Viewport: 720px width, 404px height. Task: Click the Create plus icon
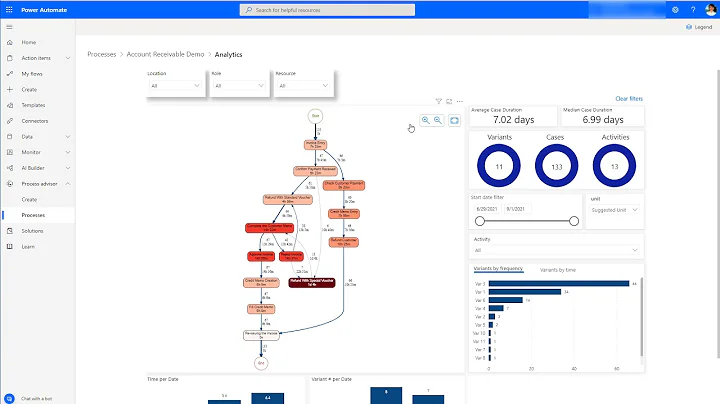(10, 90)
